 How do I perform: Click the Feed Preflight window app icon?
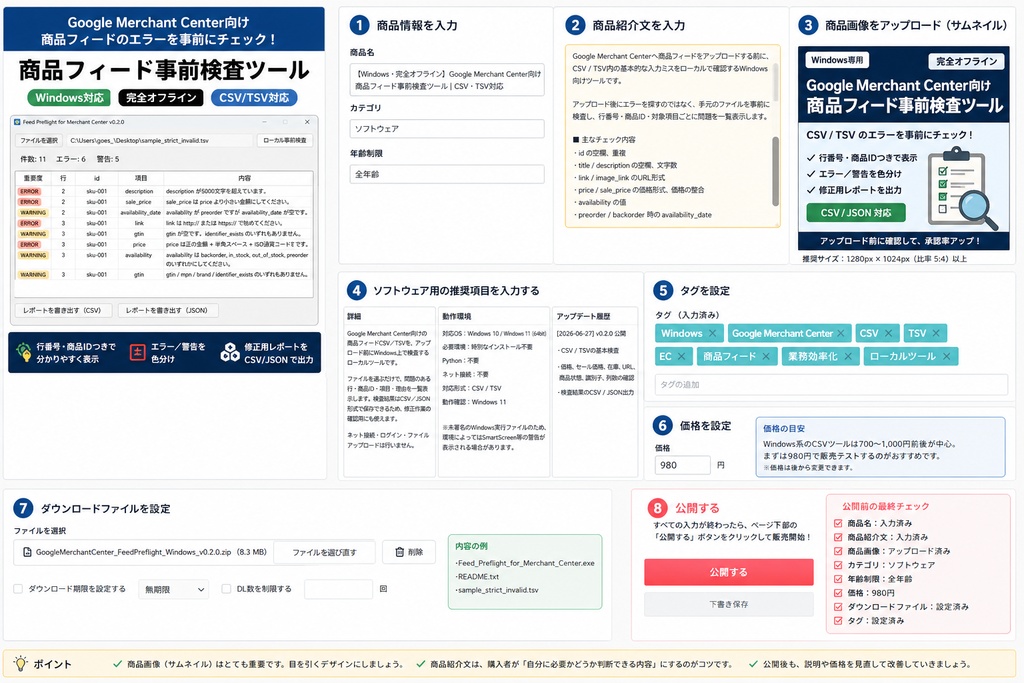[17, 122]
